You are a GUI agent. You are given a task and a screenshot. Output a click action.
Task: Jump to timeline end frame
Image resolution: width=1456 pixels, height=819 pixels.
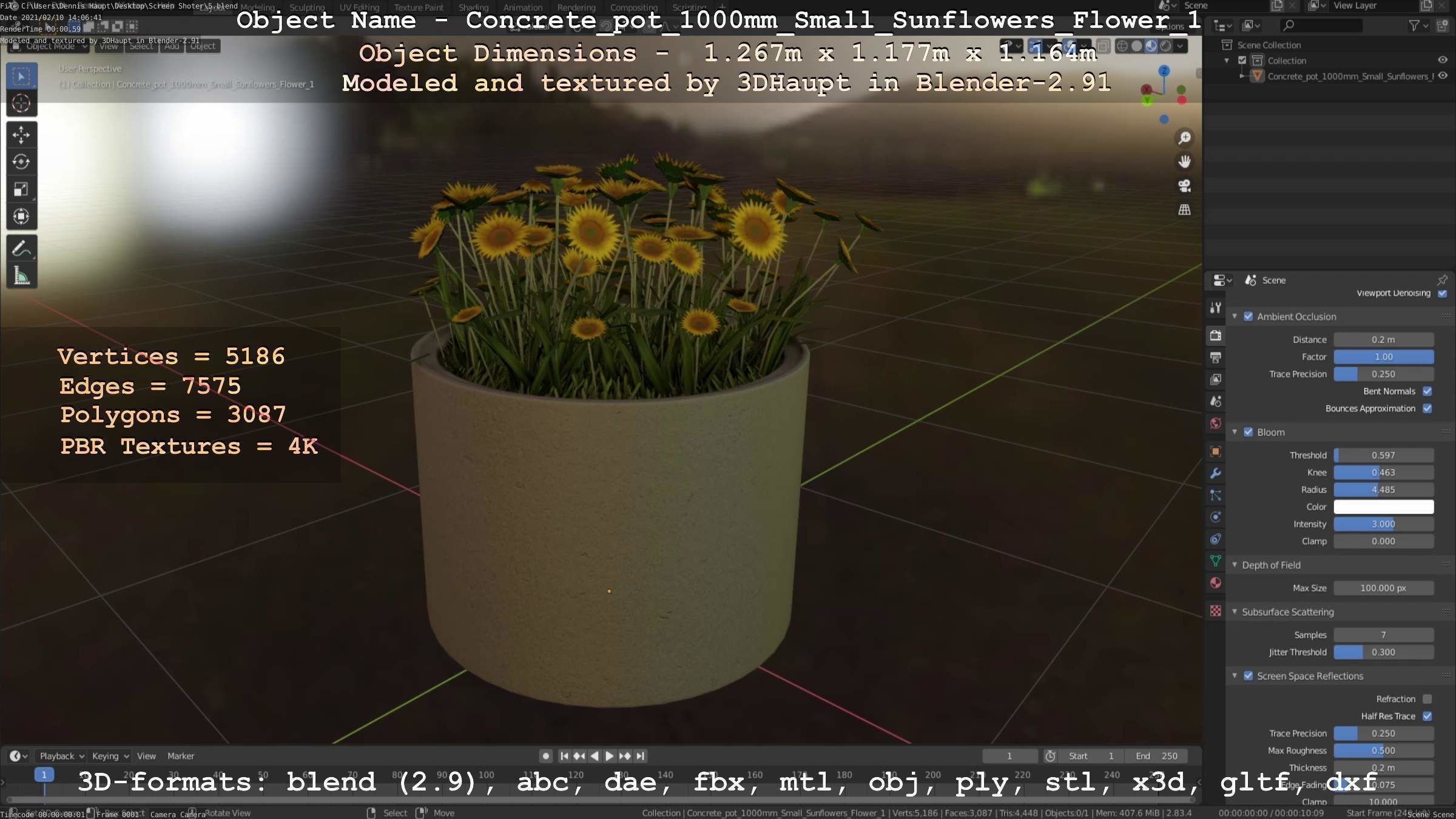pyautogui.click(x=640, y=756)
